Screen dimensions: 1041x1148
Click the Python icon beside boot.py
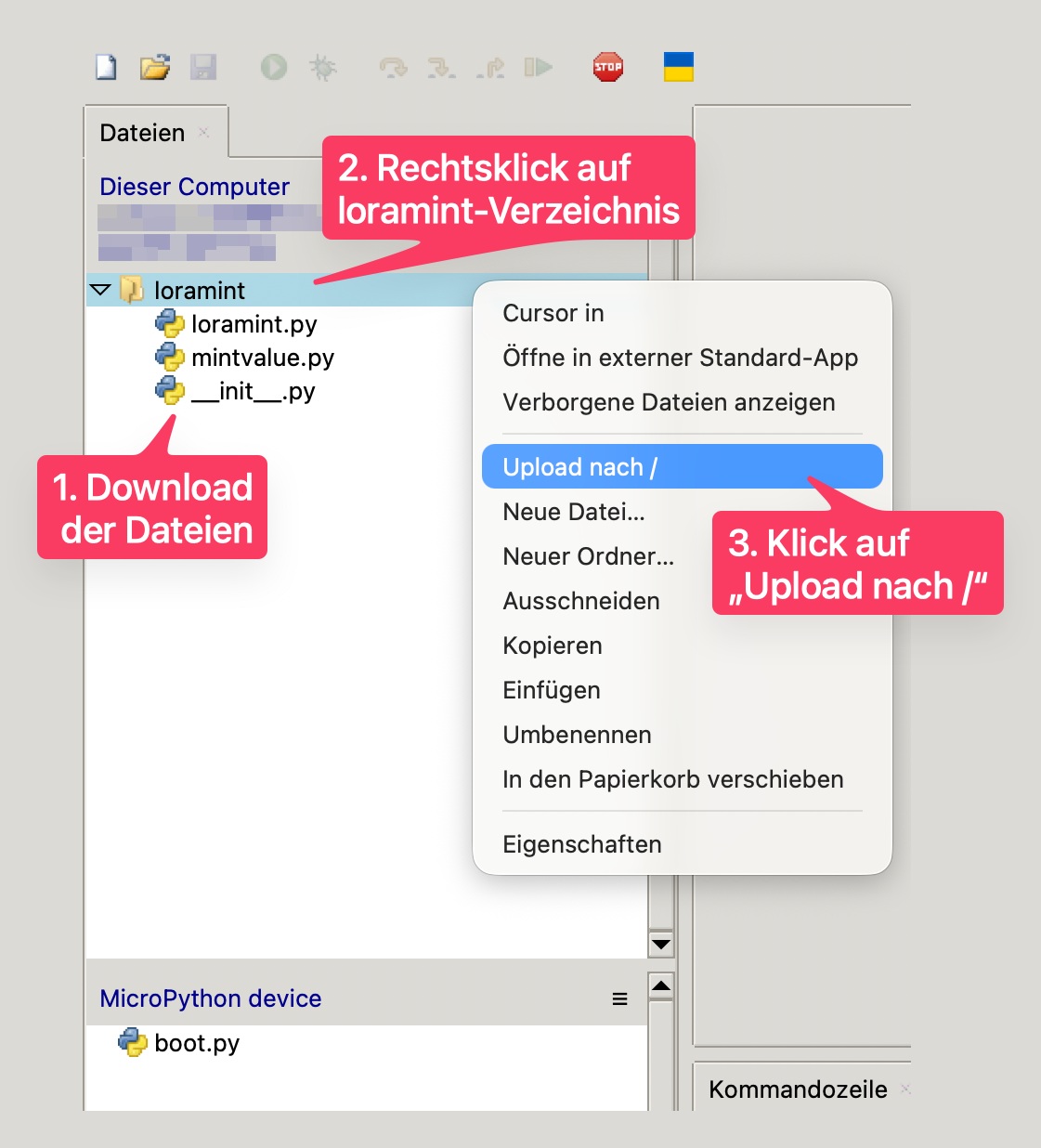(x=133, y=1042)
